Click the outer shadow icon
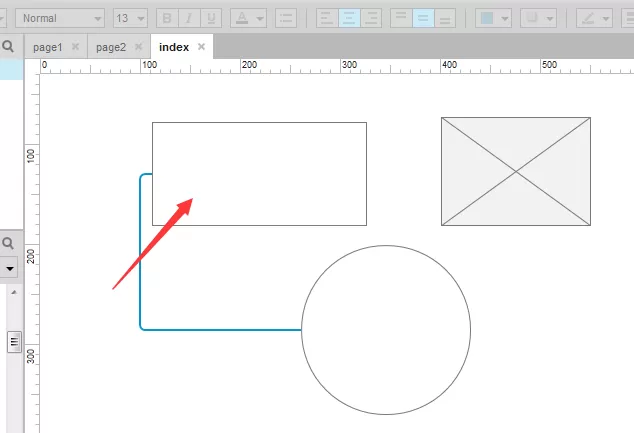The image size is (634, 433). click(x=532, y=18)
